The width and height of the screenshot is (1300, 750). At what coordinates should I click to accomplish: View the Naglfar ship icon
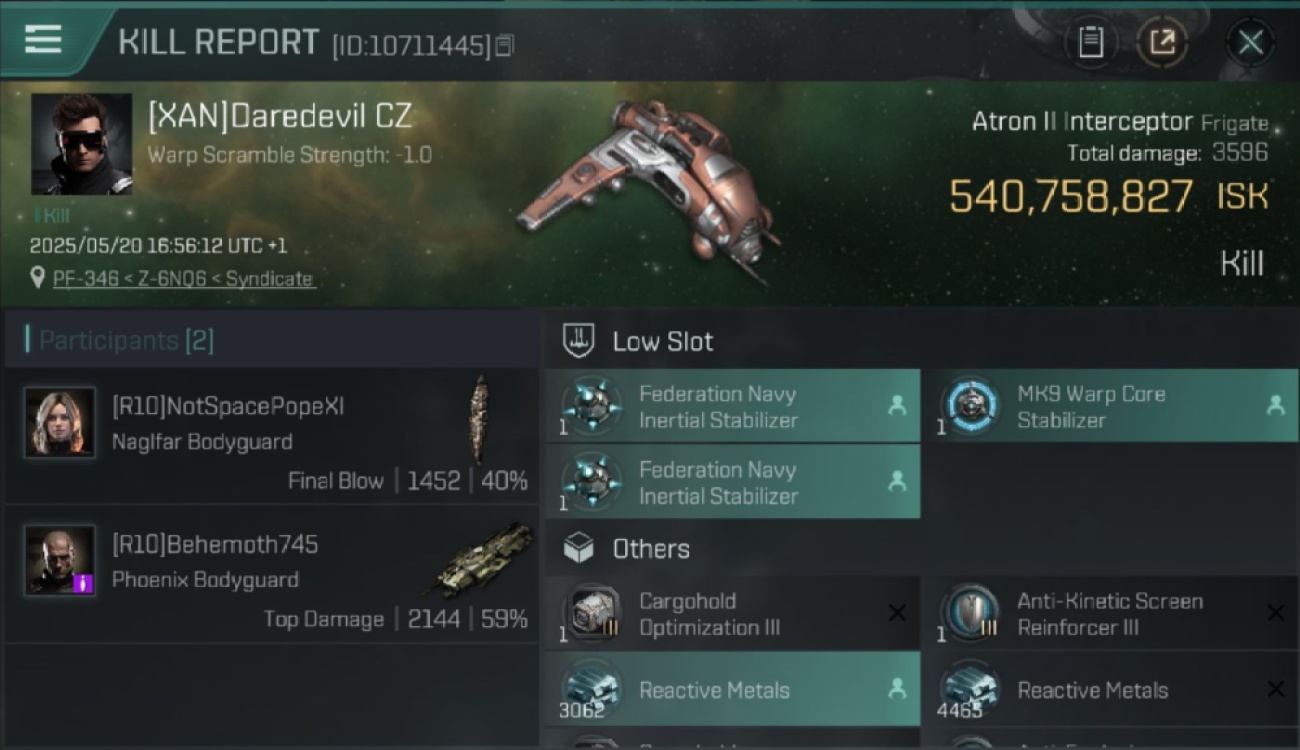(x=479, y=418)
